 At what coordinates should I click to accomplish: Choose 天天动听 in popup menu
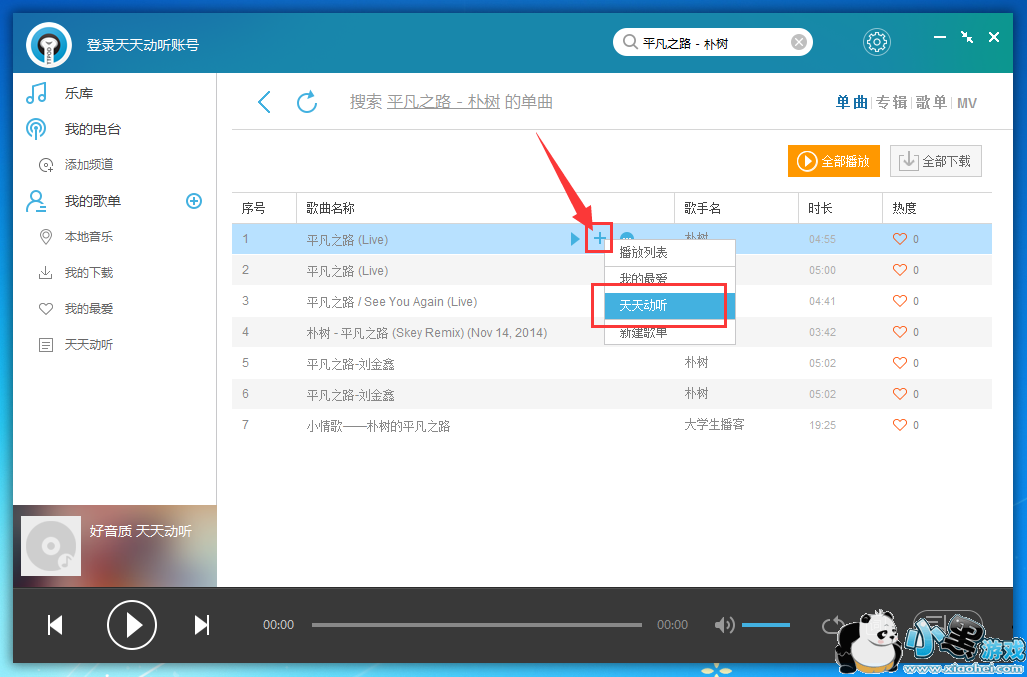(669, 306)
